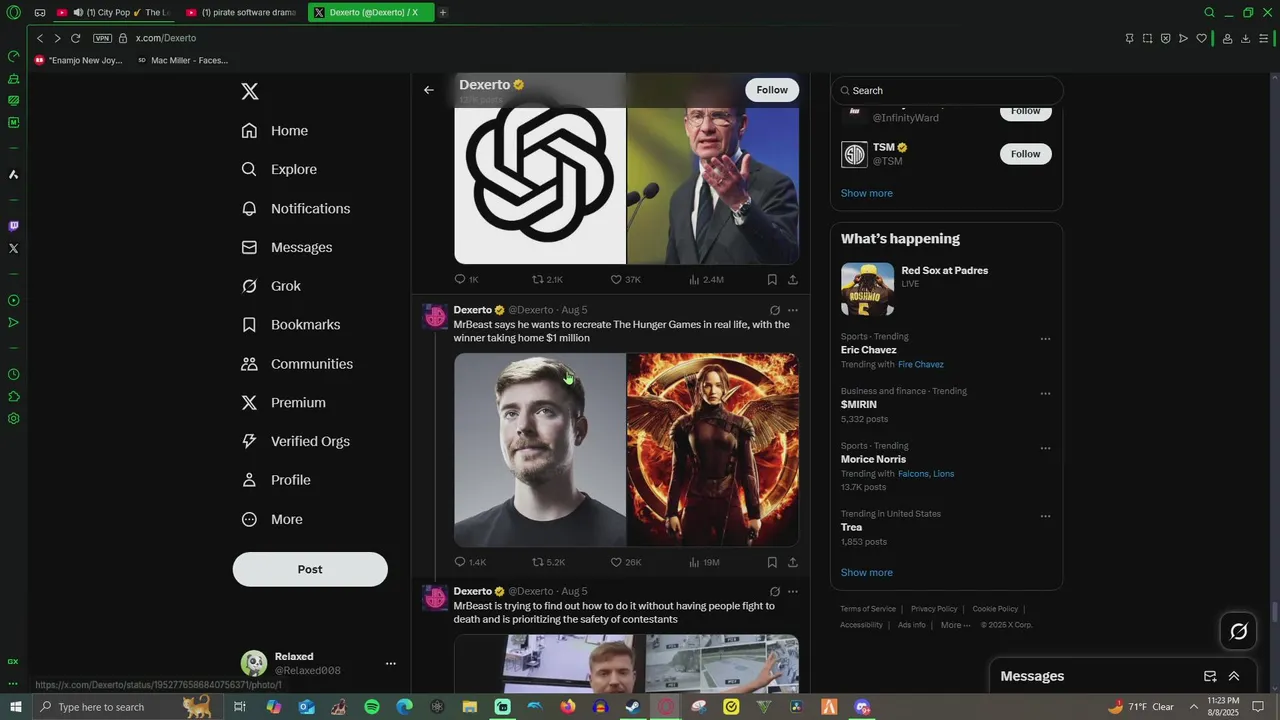This screenshot has width=1280, height=720.
Task: Open Steam from the Windows taskbar
Action: tap(633, 707)
